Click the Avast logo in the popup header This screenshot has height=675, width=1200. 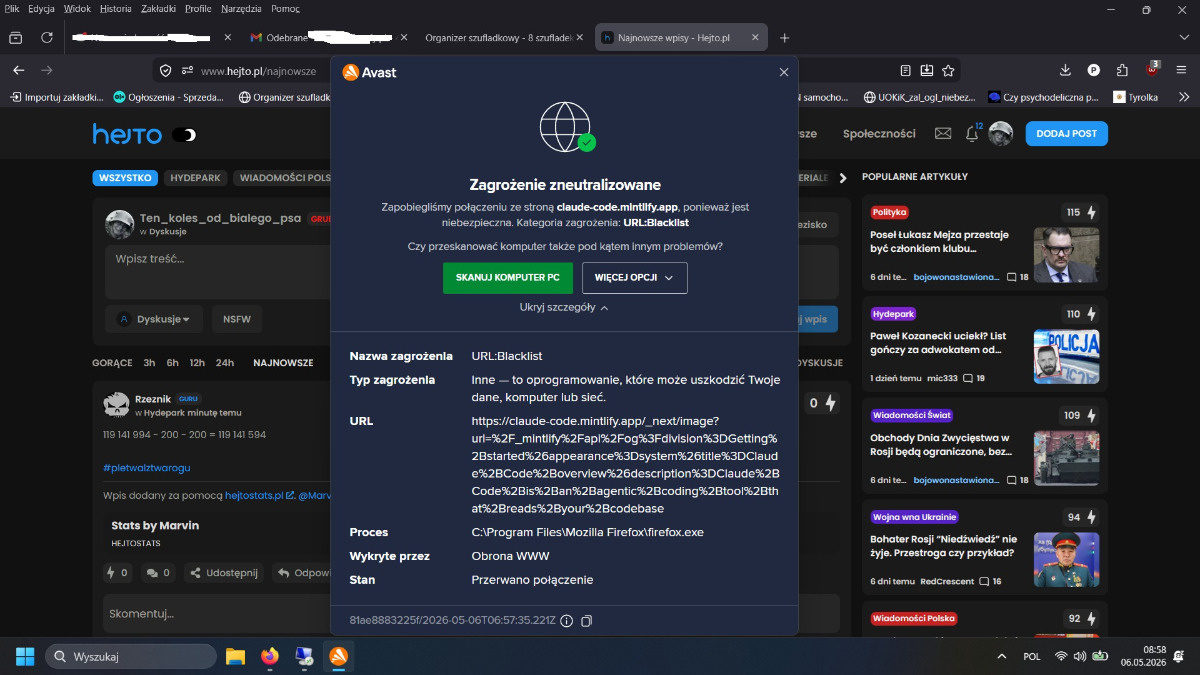[370, 72]
